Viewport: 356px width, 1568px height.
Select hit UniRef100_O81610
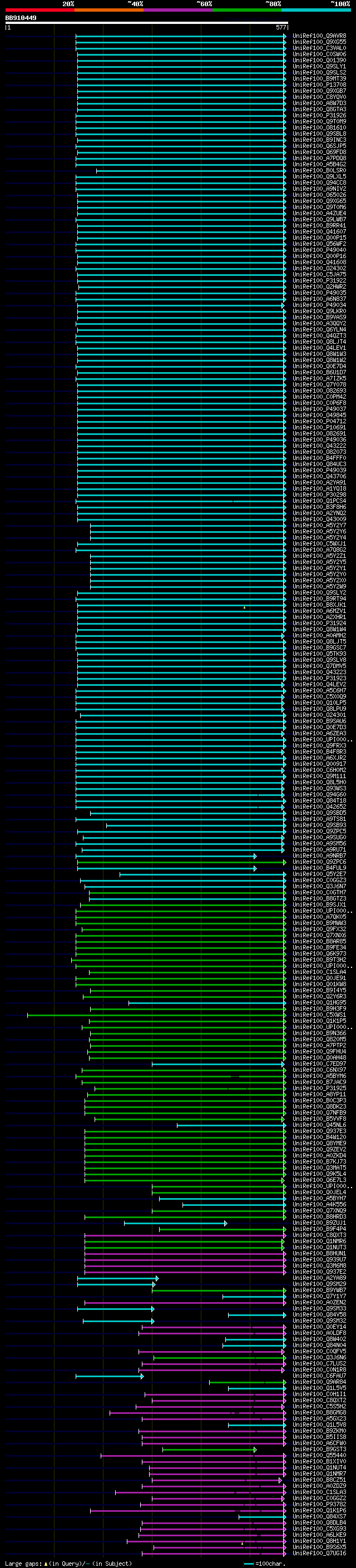pyautogui.click(x=319, y=127)
